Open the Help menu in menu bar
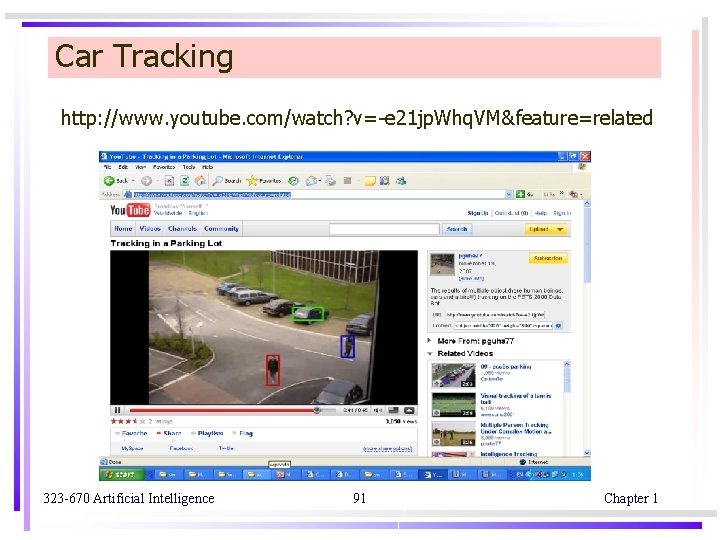The width and height of the screenshot is (720, 540). pos(208,167)
